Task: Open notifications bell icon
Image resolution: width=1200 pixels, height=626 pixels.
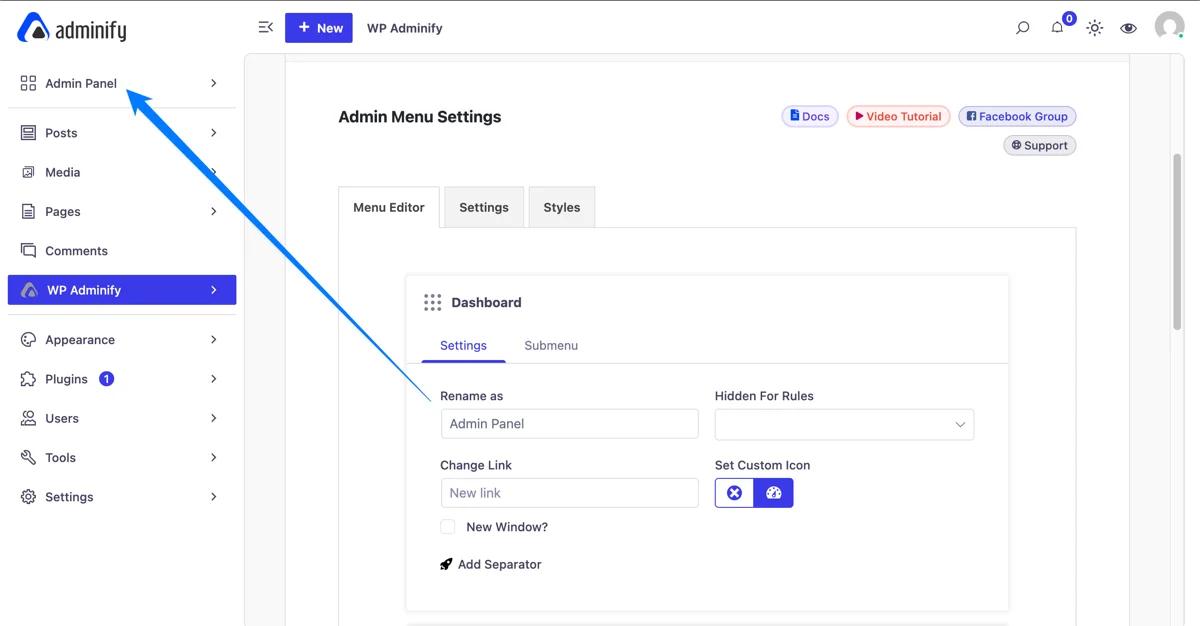Action: pos(1057,28)
